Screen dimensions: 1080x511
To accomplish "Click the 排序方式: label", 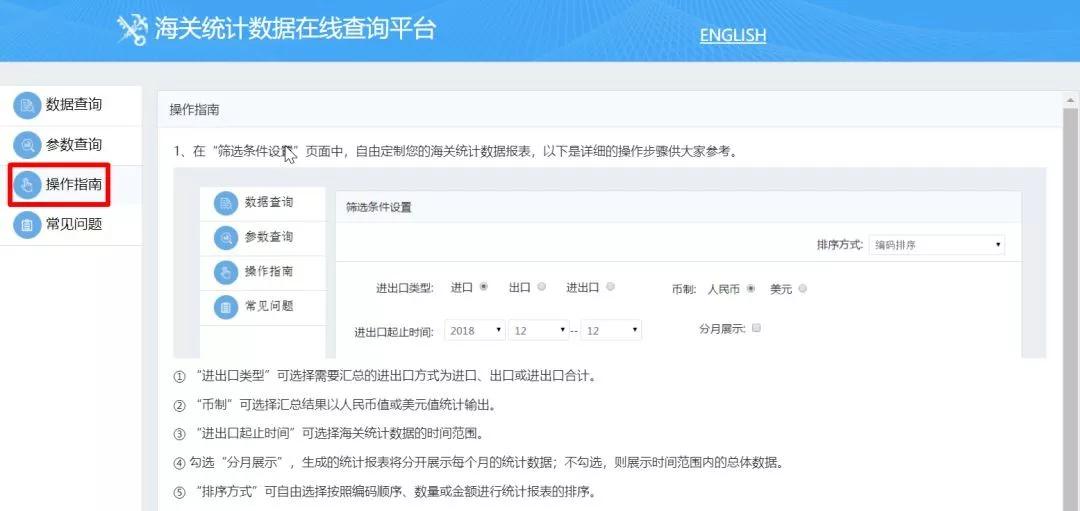I will (840, 245).
